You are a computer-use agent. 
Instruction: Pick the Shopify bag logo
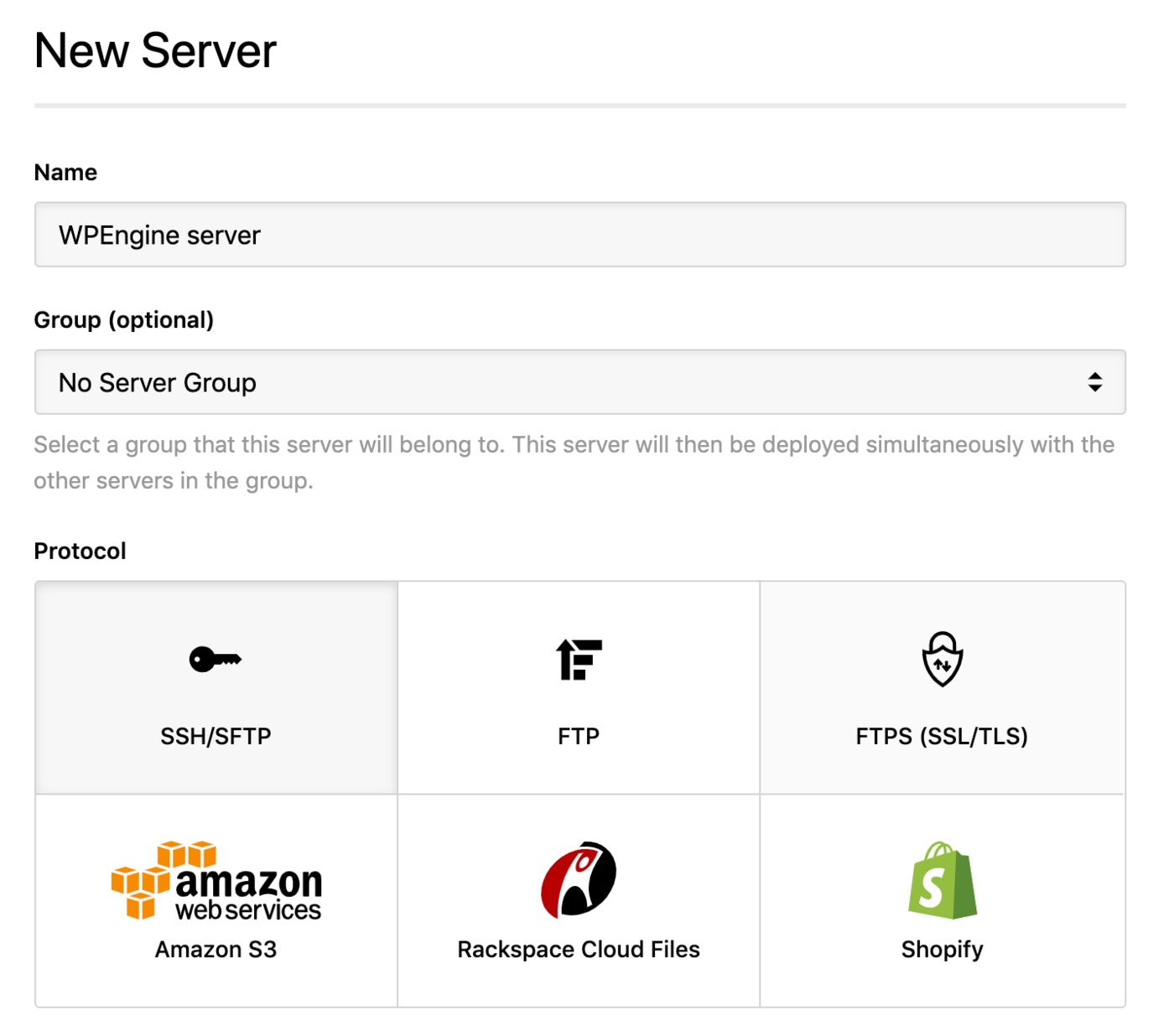(943, 880)
